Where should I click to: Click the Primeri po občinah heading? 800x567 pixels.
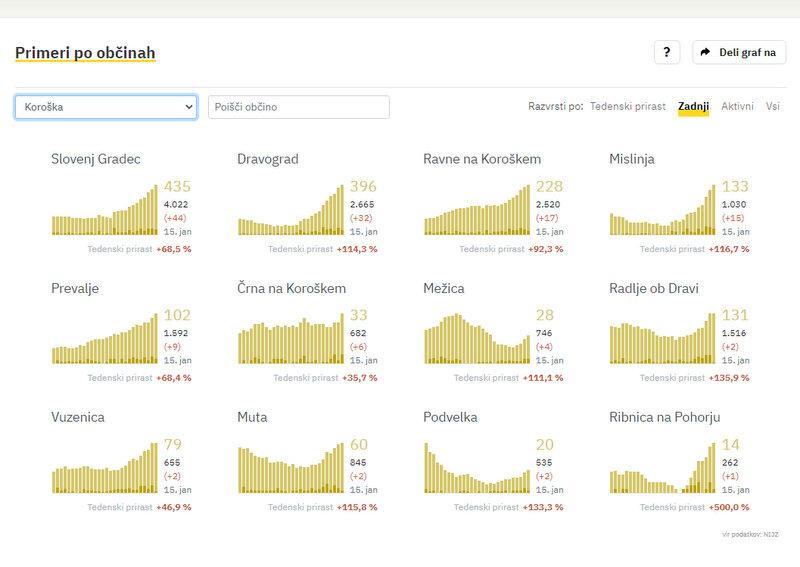click(85, 53)
